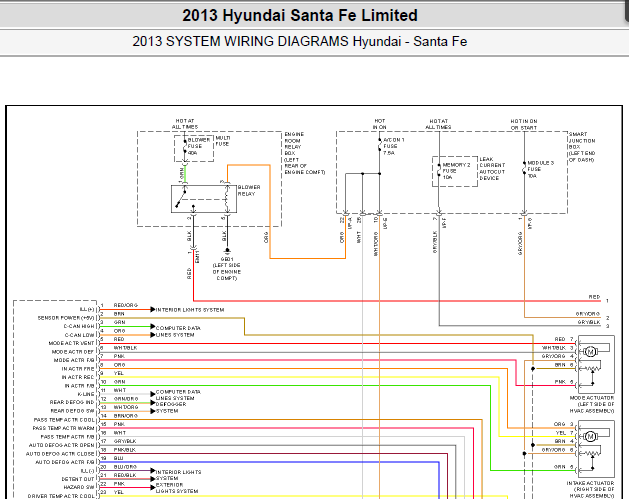Click the "LEAK CURRENT AUTOCUT DEVICE" text

(492, 168)
